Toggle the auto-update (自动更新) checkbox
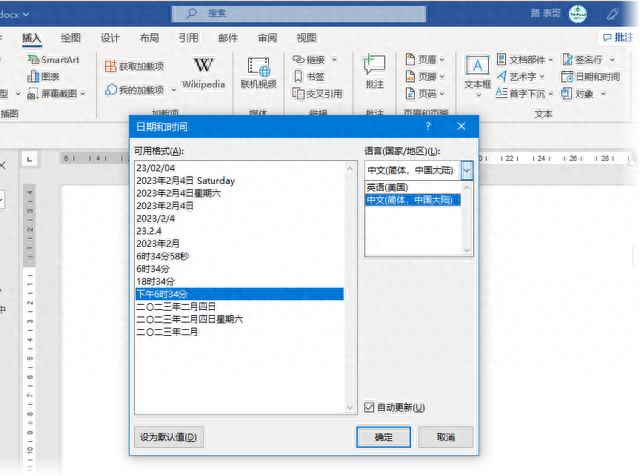The image size is (640, 476). [x=369, y=407]
